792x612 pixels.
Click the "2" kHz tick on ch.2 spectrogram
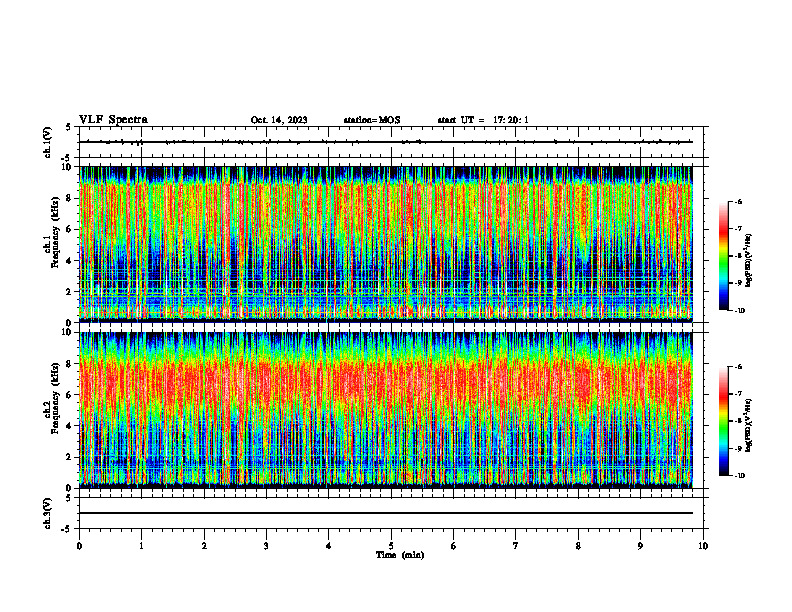tap(70, 457)
